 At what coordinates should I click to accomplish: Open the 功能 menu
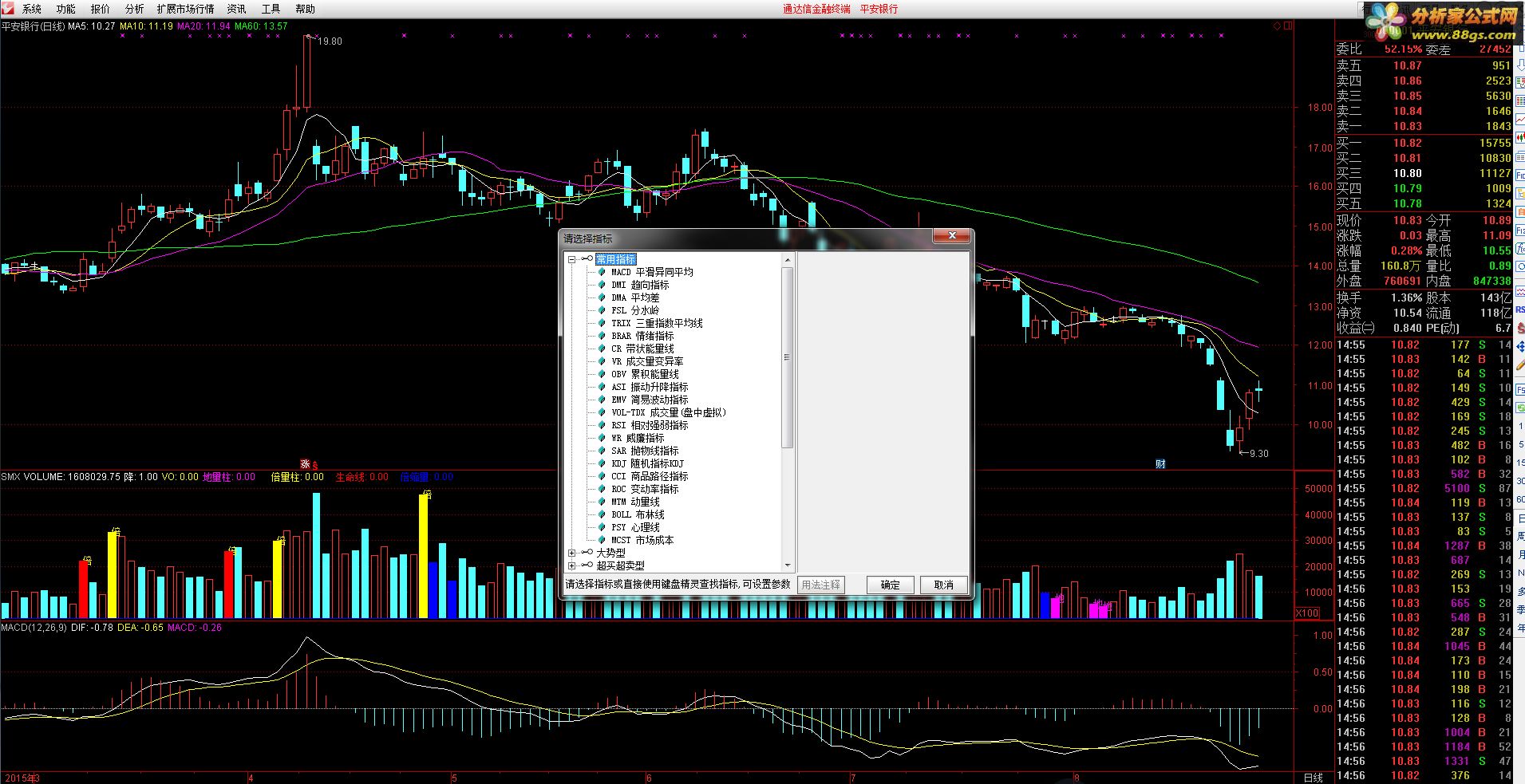pyautogui.click(x=66, y=9)
